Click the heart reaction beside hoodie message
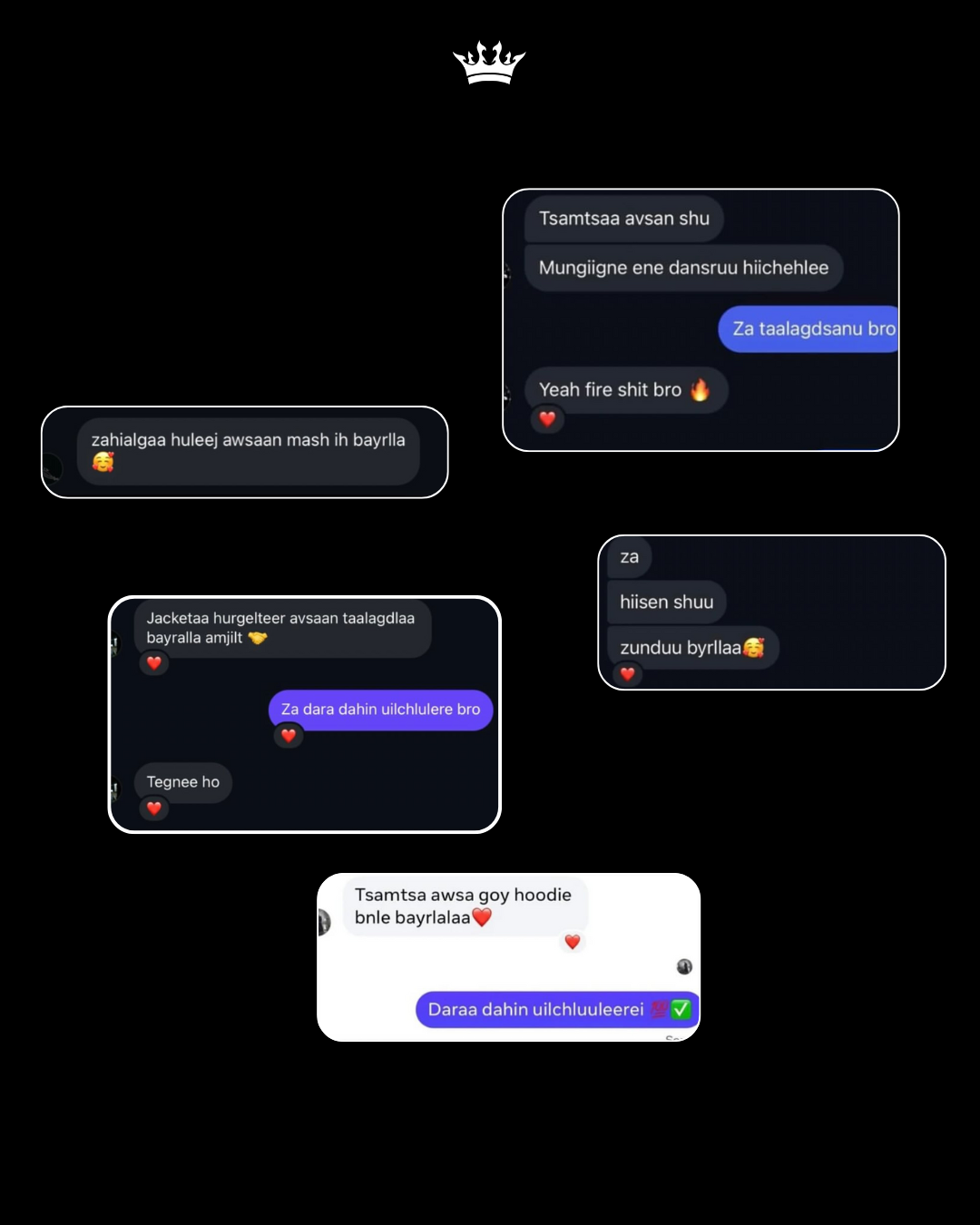This screenshot has width=980, height=1225. pyautogui.click(x=572, y=942)
